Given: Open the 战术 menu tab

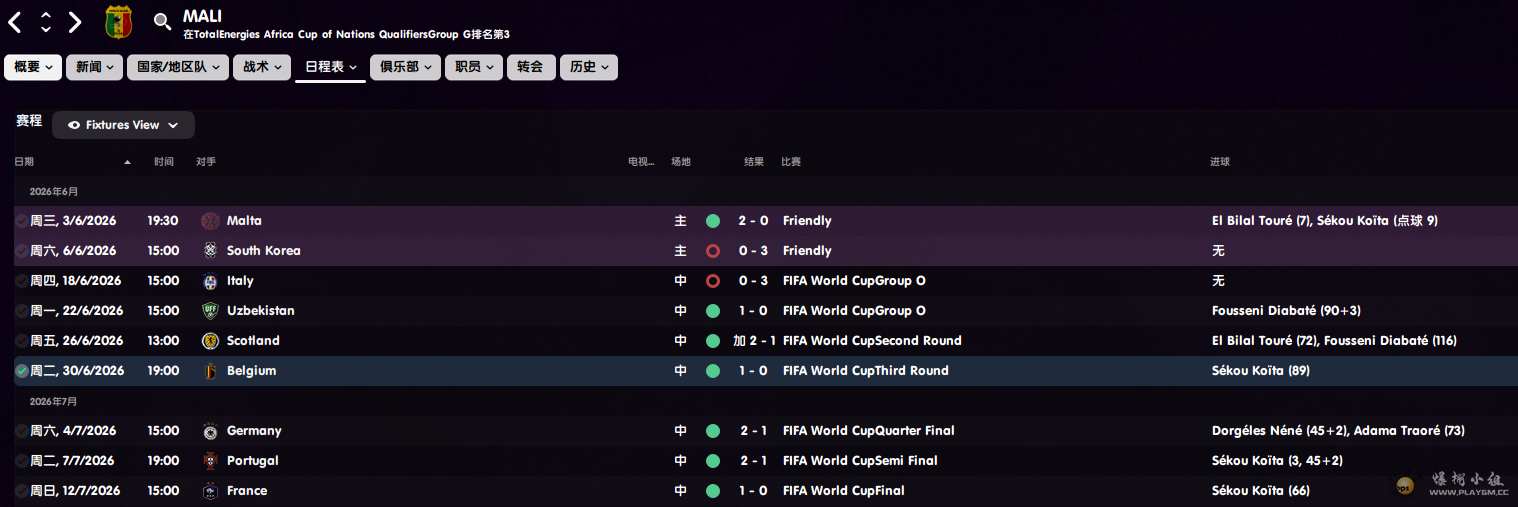Looking at the screenshot, I should (x=262, y=67).
